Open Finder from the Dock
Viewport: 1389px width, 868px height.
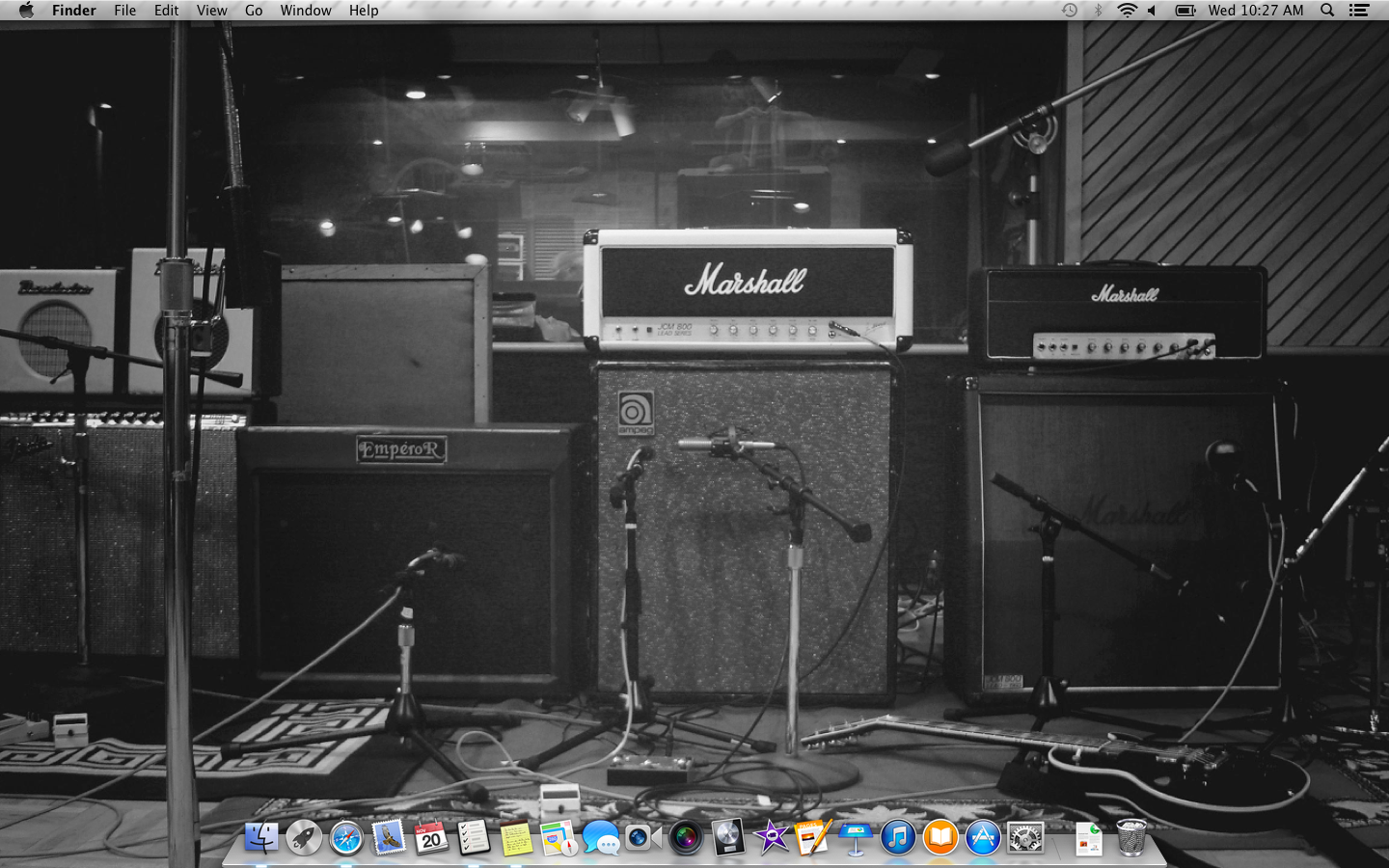coord(260,837)
